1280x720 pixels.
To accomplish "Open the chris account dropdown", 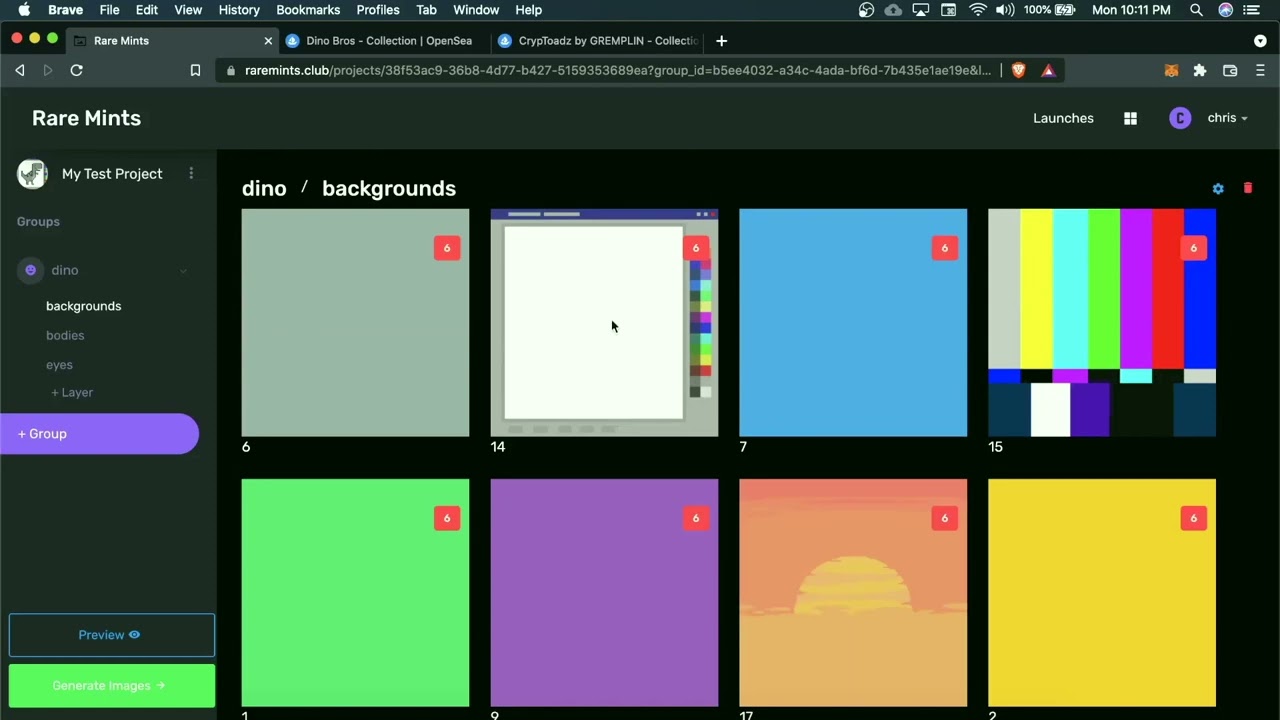I will coord(1227,118).
